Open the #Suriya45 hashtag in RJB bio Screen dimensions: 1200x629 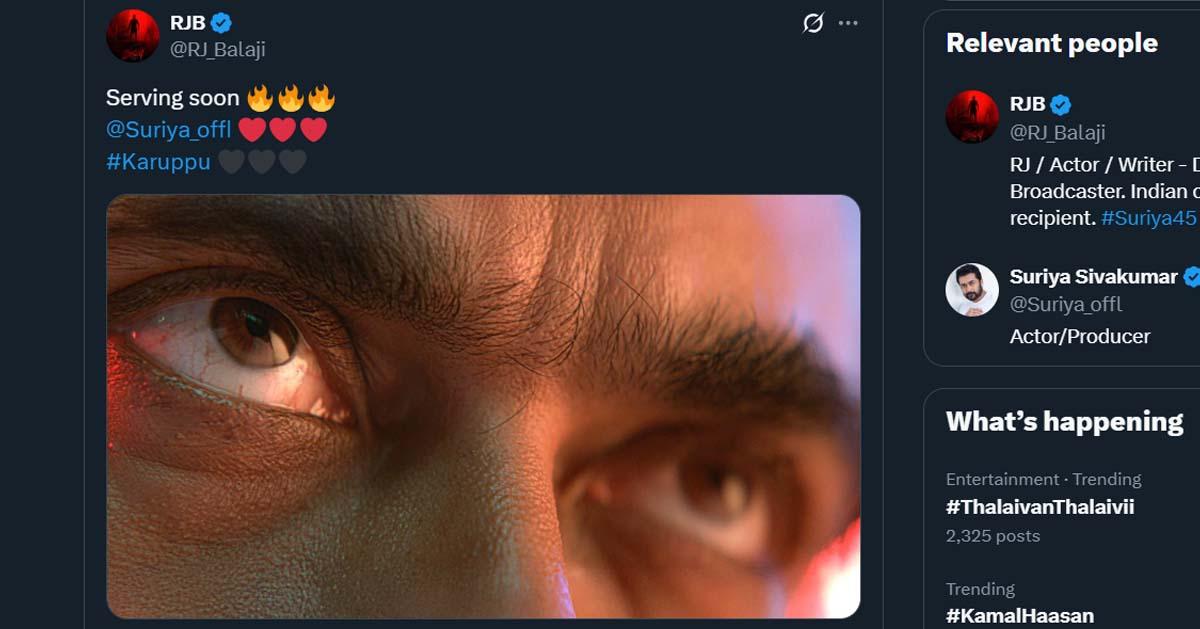1148,217
